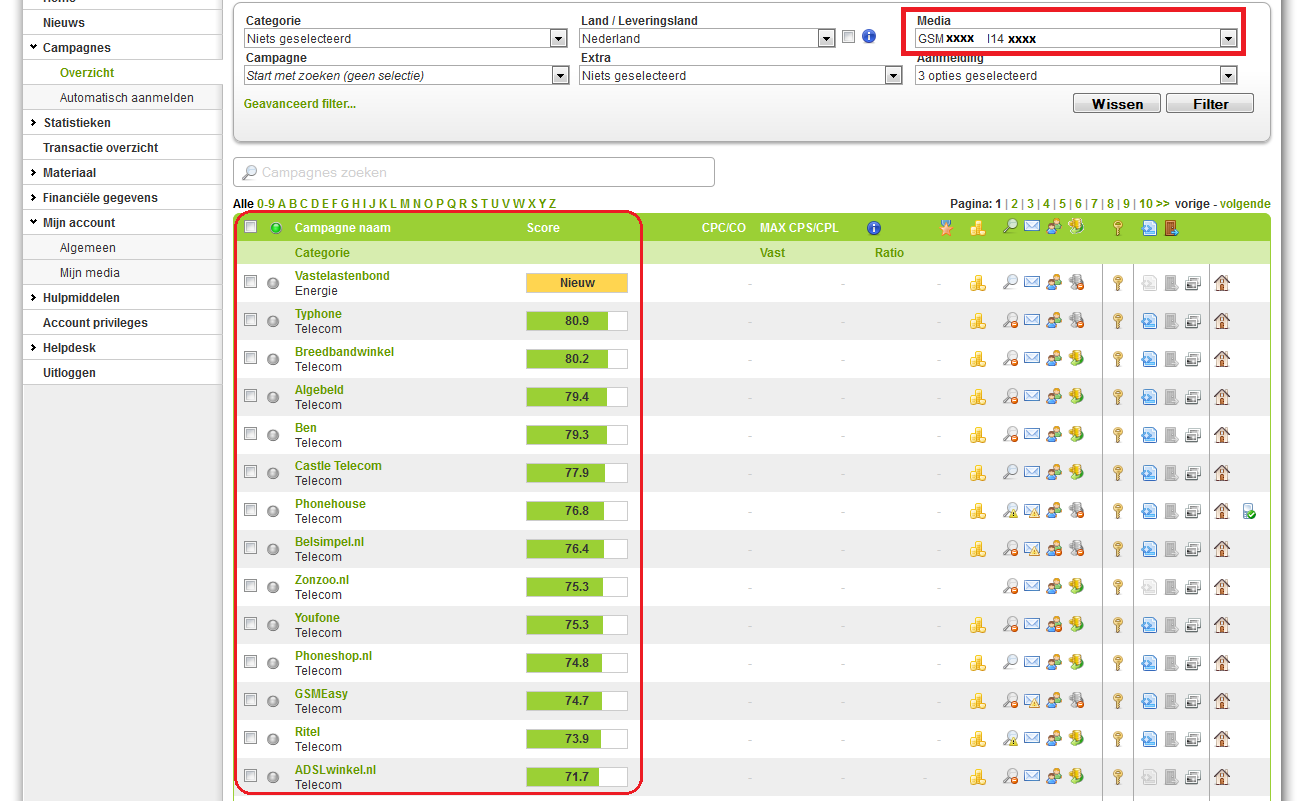Viewport: 1299px width, 801px height.
Task: Tick the Breedbandwinkel row checkbox
Action: click(250, 358)
